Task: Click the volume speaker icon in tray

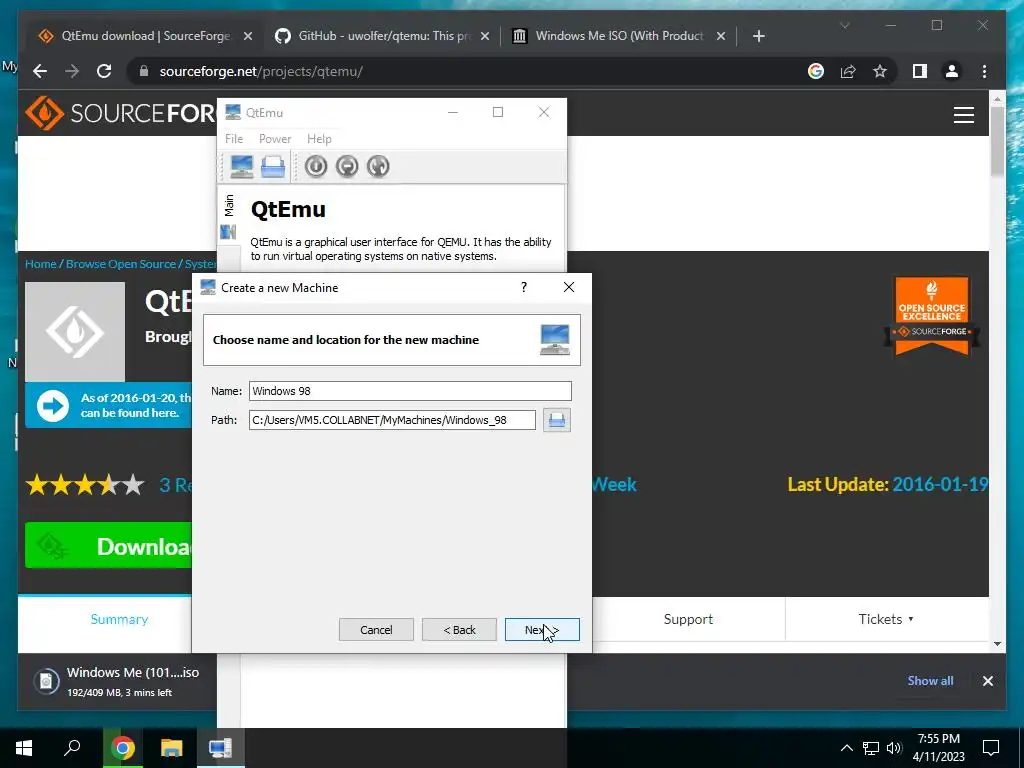Action: [x=894, y=748]
